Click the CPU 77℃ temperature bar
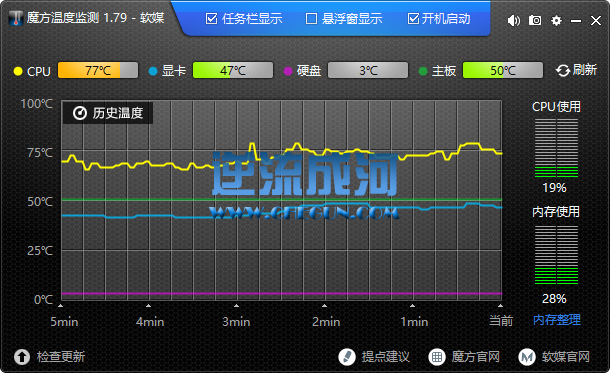Viewport: 610px width, 373px height. point(98,70)
